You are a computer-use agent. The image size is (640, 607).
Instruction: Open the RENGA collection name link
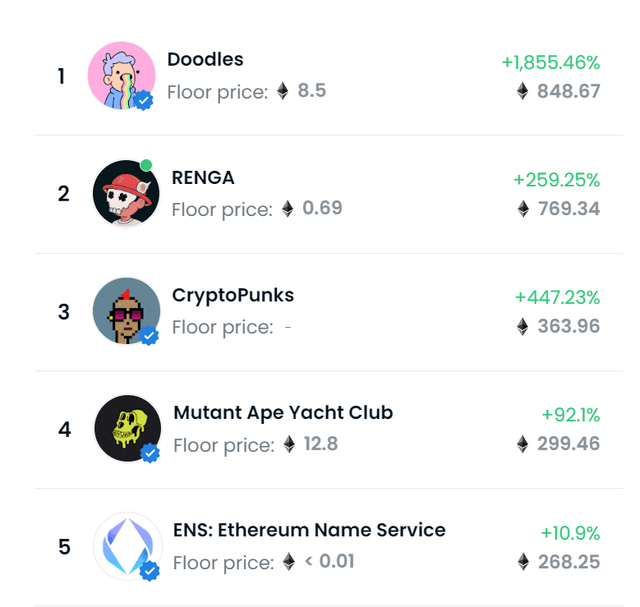(203, 177)
